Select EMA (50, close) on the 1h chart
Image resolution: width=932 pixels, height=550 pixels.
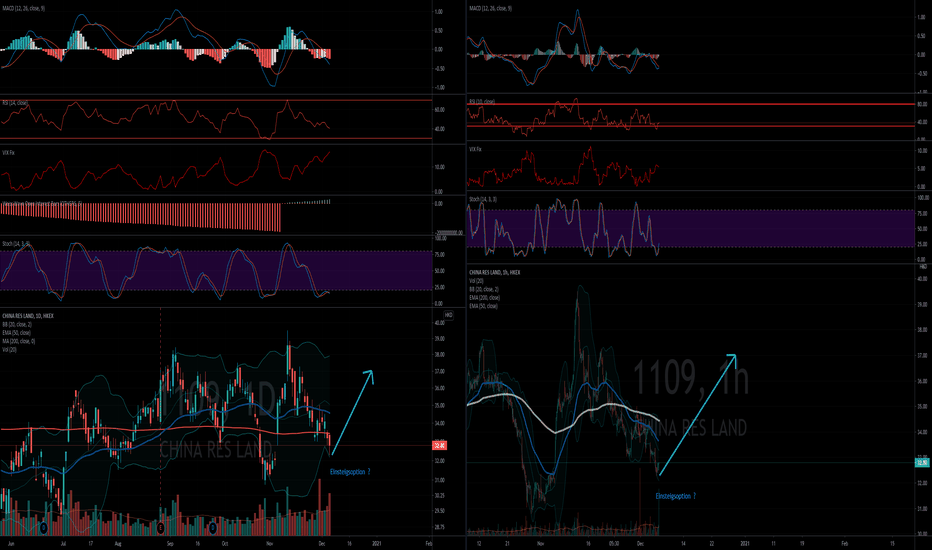(x=483, y=306)
